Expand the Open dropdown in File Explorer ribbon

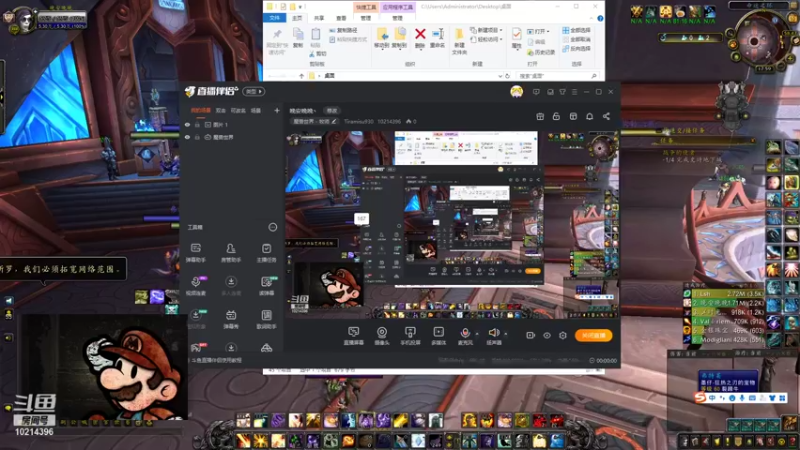tap(549, 31)
